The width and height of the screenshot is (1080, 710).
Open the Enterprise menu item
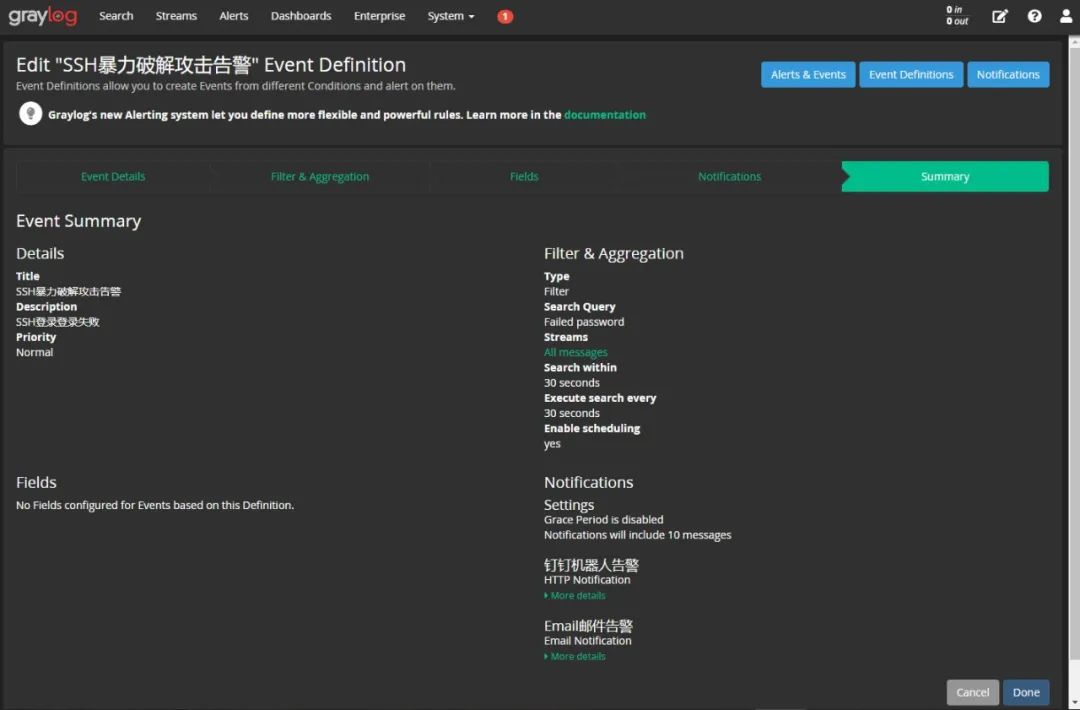coord(380,16)
